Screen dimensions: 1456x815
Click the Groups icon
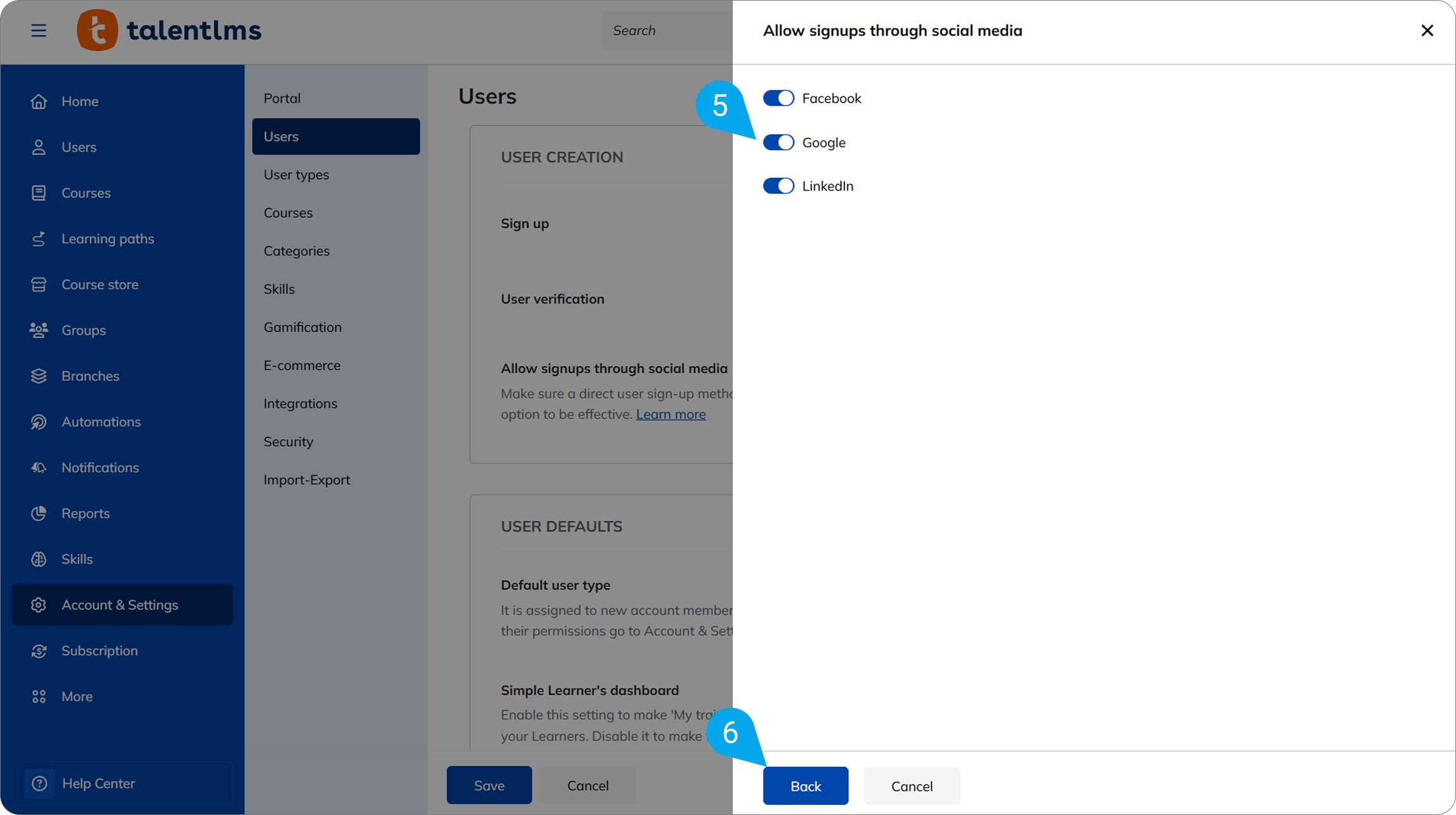tap(39, 330)
